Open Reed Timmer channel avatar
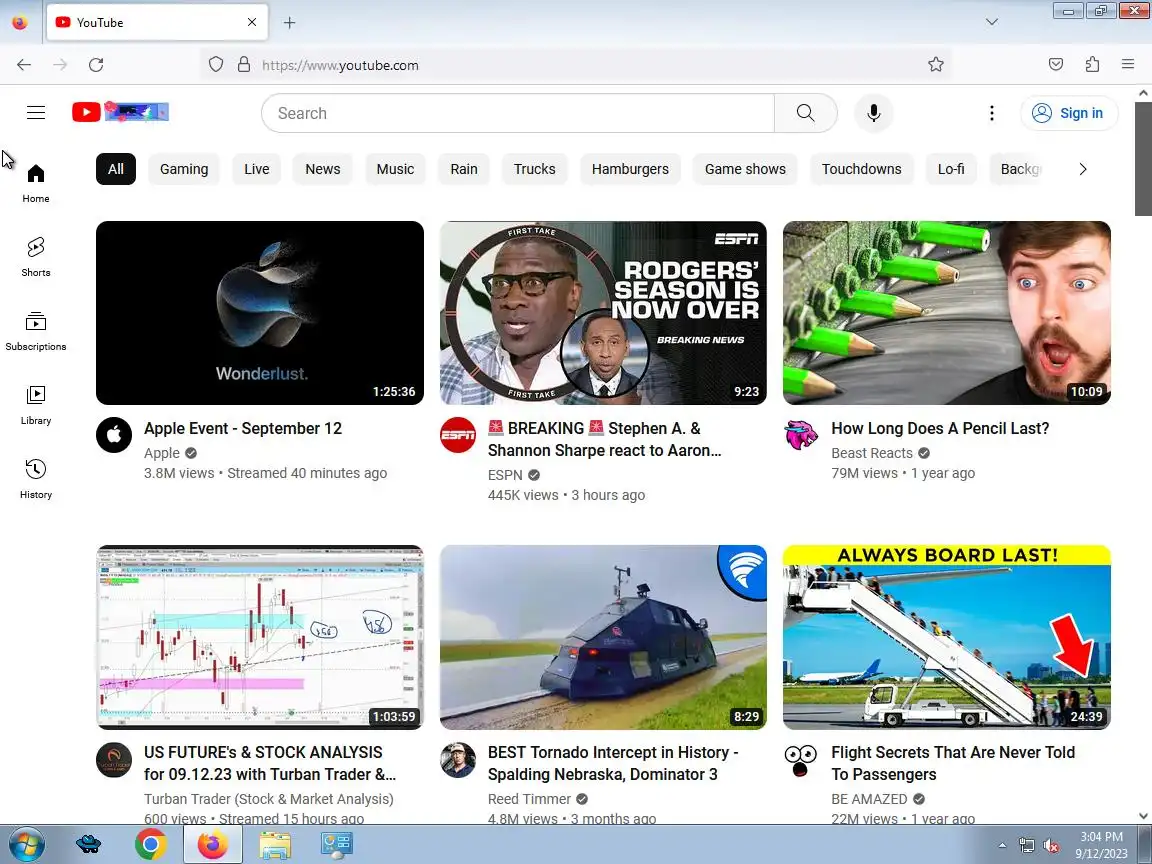The image size is (1152, 864). coord(458,760)
